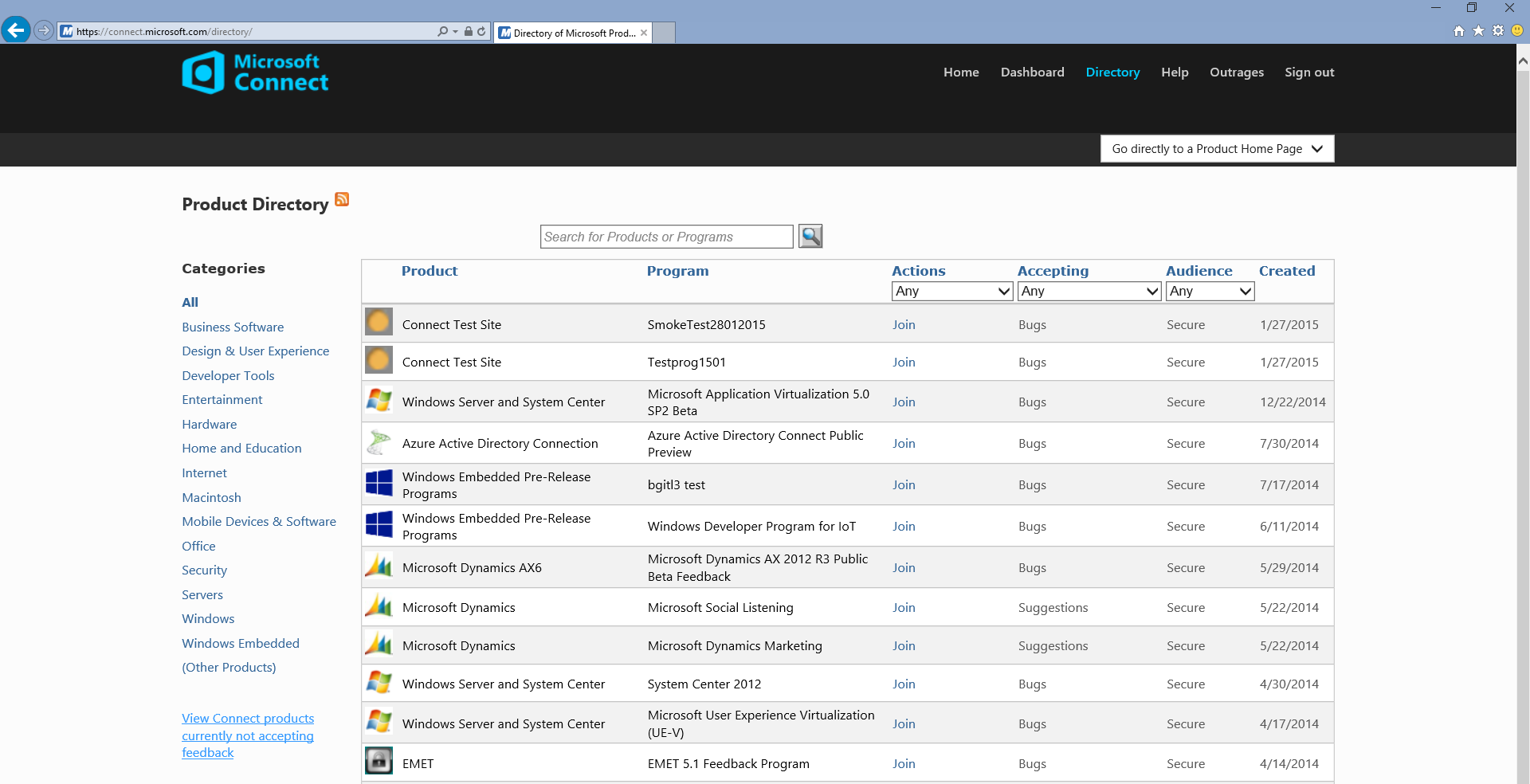Screen dimensions: 1530x784
Task: Sort by the Program column header
Action: tap(677, 271)
